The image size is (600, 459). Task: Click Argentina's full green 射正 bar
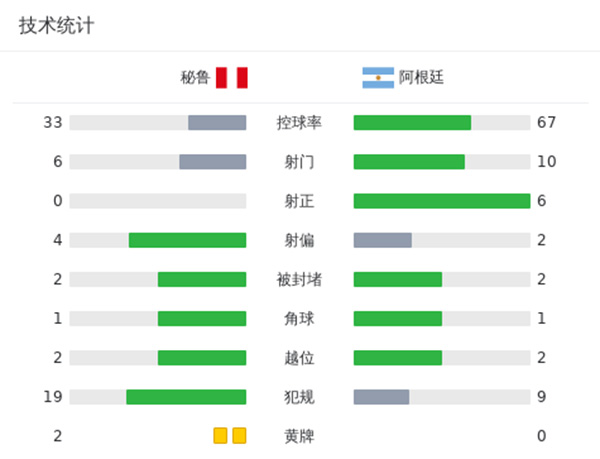point(441,201)
